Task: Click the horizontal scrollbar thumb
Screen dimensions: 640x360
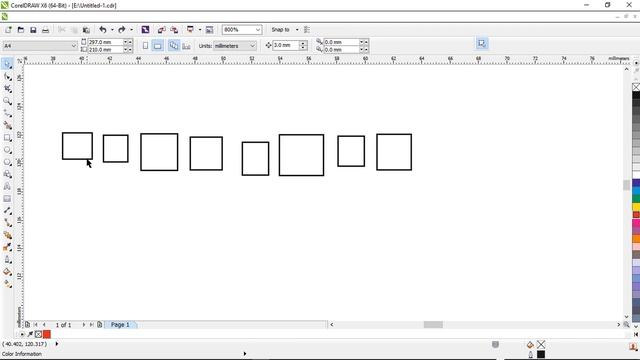Action: tap(433, 325)
